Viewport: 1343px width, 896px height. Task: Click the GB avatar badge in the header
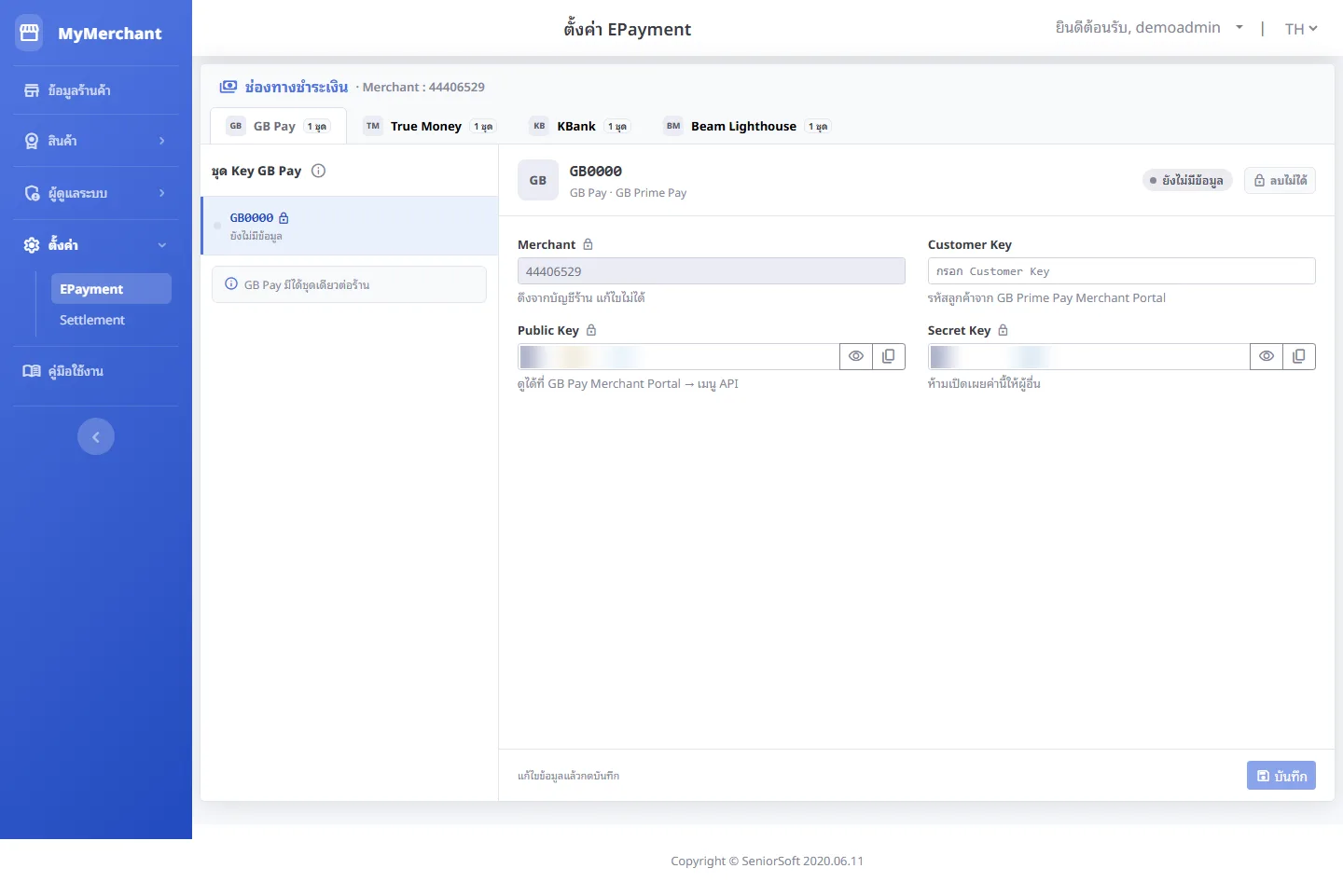pos(538,180)
